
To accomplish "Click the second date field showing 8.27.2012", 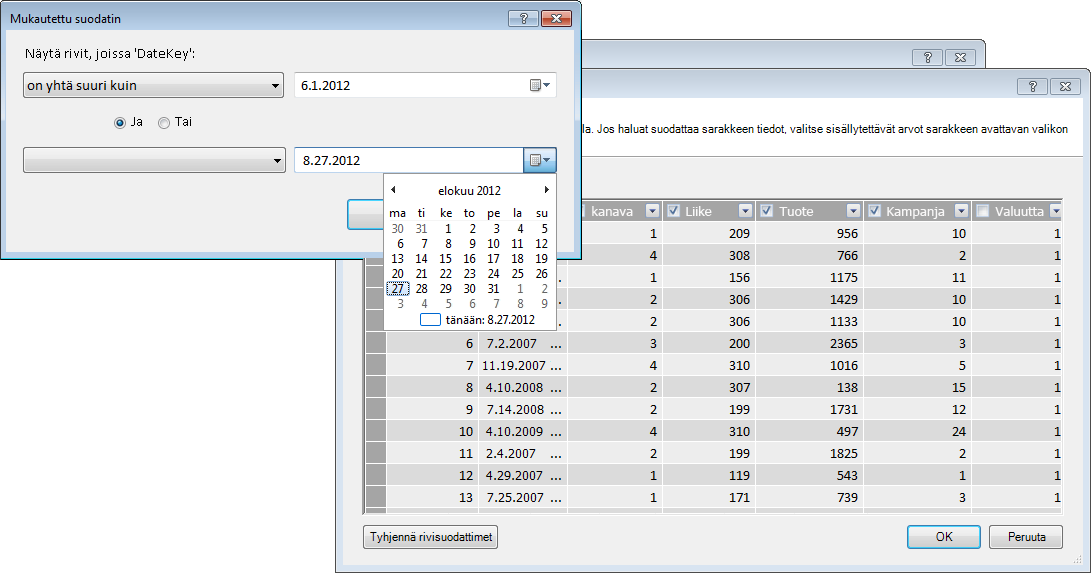I will click(408, 160).
